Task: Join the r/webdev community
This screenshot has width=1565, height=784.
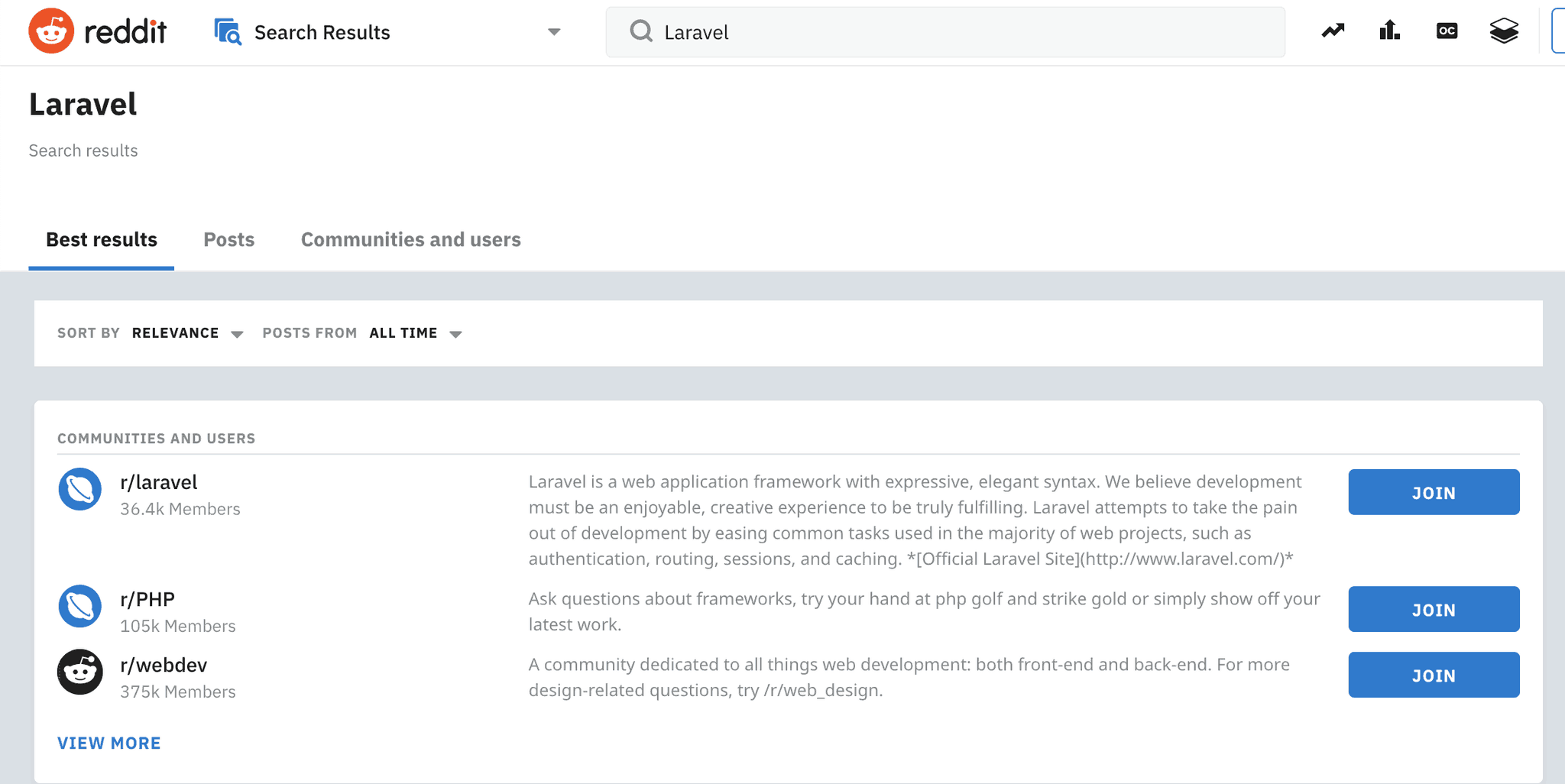Action: pyautogui.click(x=1433, y=675)
